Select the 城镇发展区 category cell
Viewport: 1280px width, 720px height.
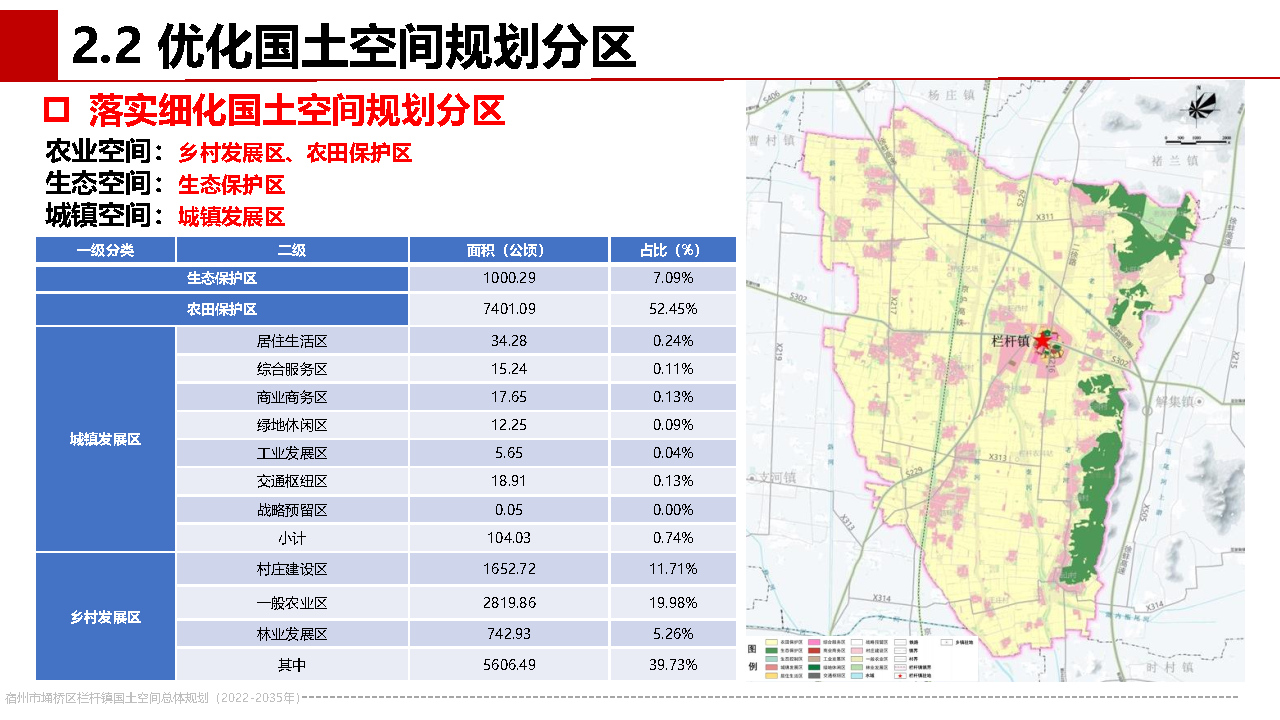pos(105,439)
